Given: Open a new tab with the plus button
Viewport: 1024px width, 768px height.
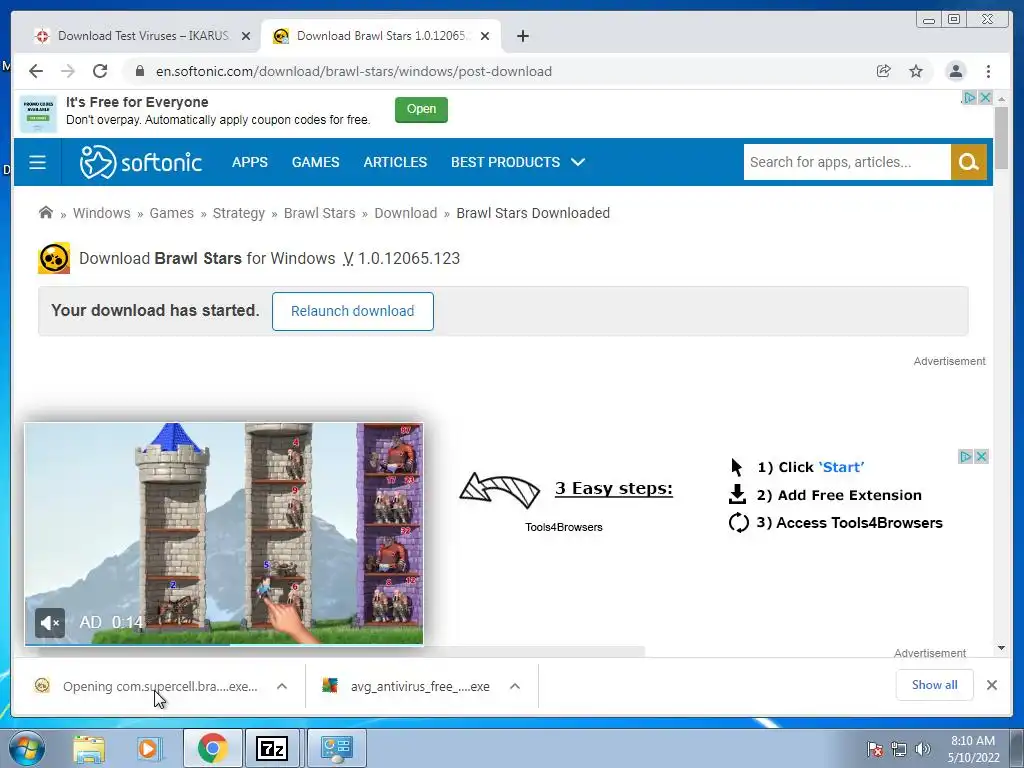Looking at the screenshot, I should (x=522, y=36).
